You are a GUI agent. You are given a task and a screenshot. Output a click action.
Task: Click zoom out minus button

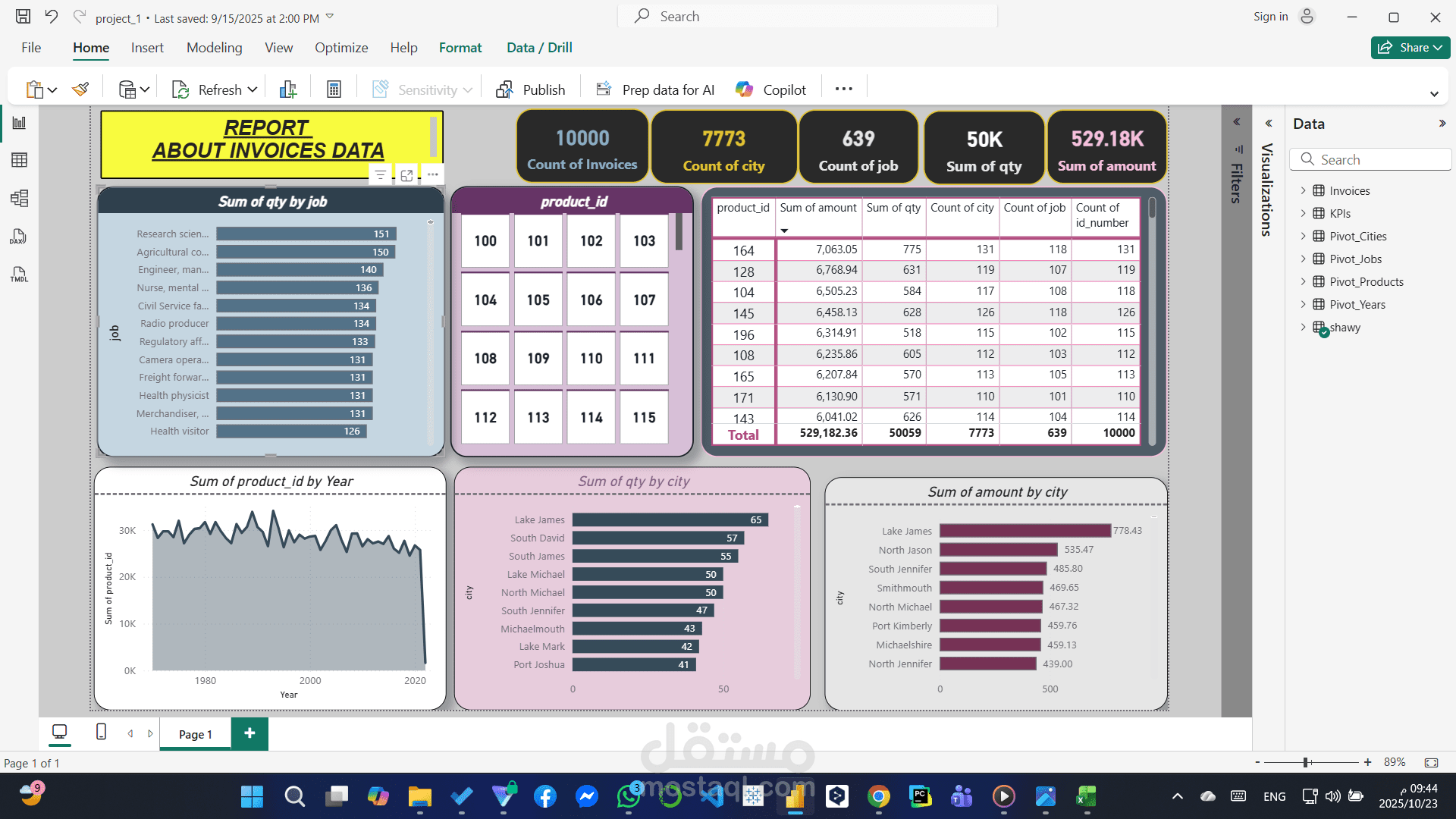[x=1257, y=762]
